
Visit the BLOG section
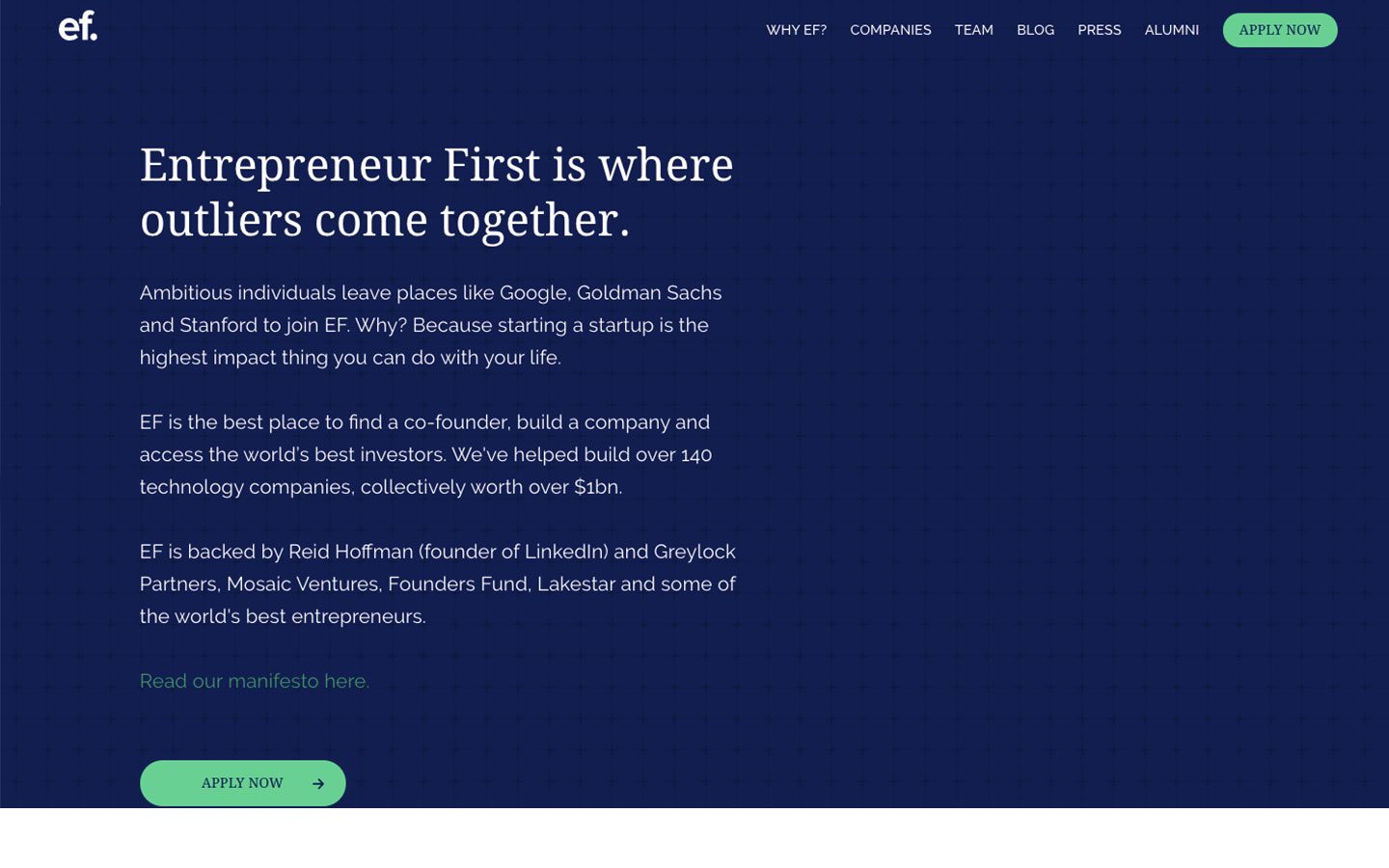[x=1035, y=30]
